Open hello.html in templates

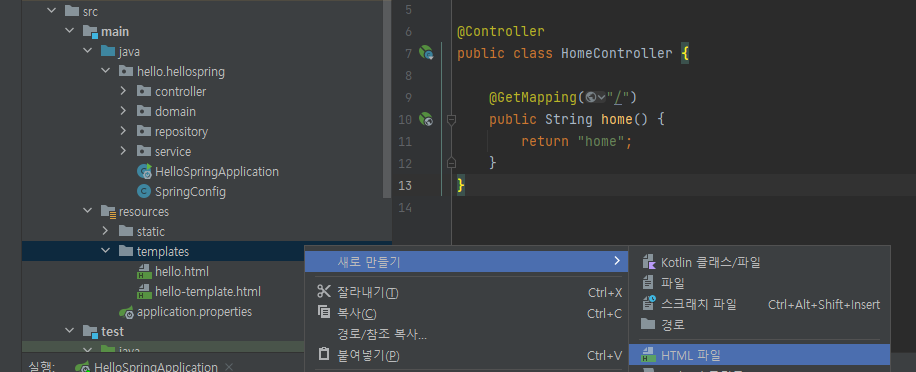(182, 272)
